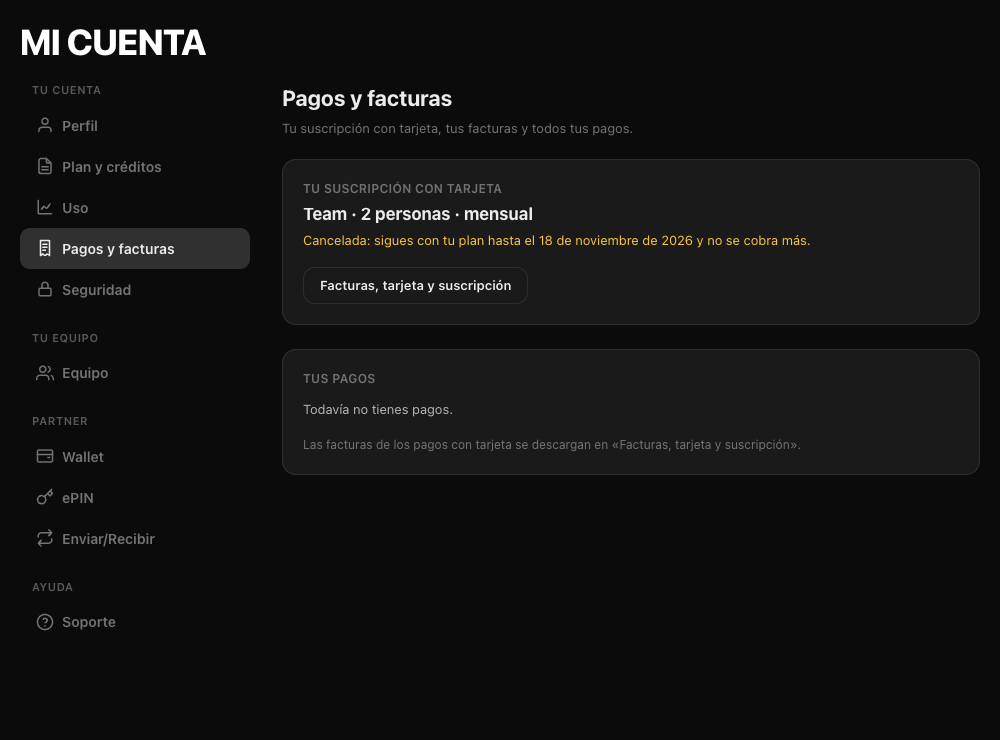Click the TU SUSCRIPCIÓN CON TARJETA label
The image size is (1000, 740).
tap(402, 188)
